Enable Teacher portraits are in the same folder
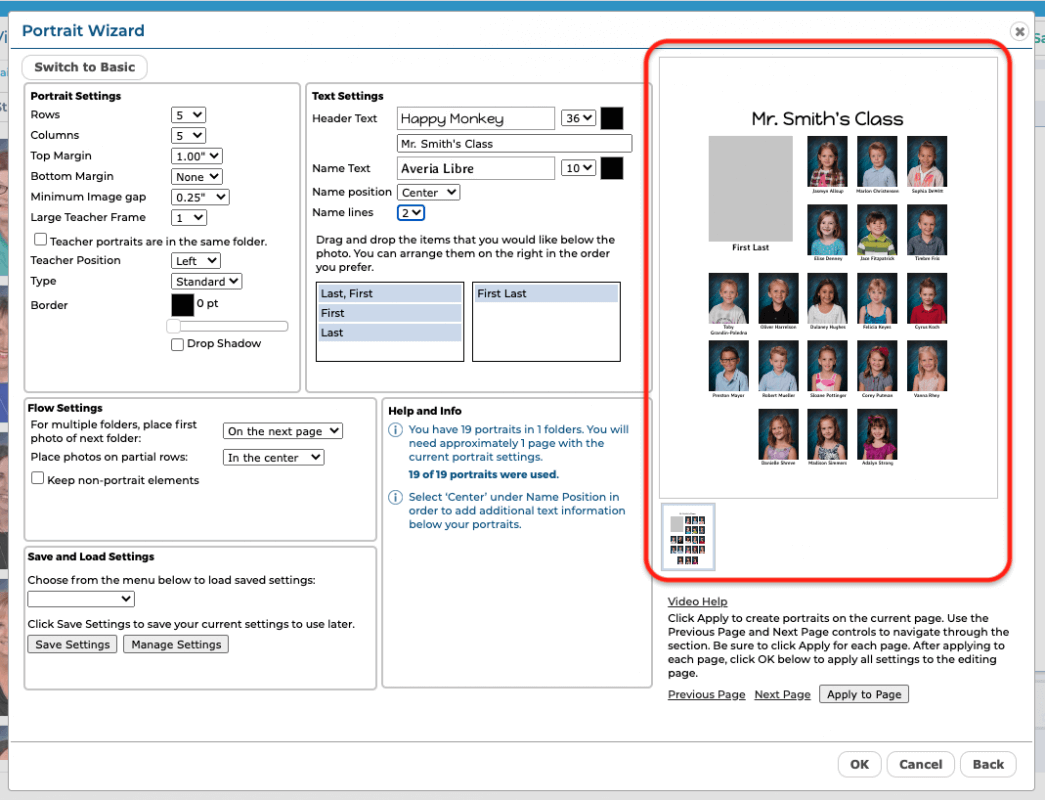 coord(41,240)
